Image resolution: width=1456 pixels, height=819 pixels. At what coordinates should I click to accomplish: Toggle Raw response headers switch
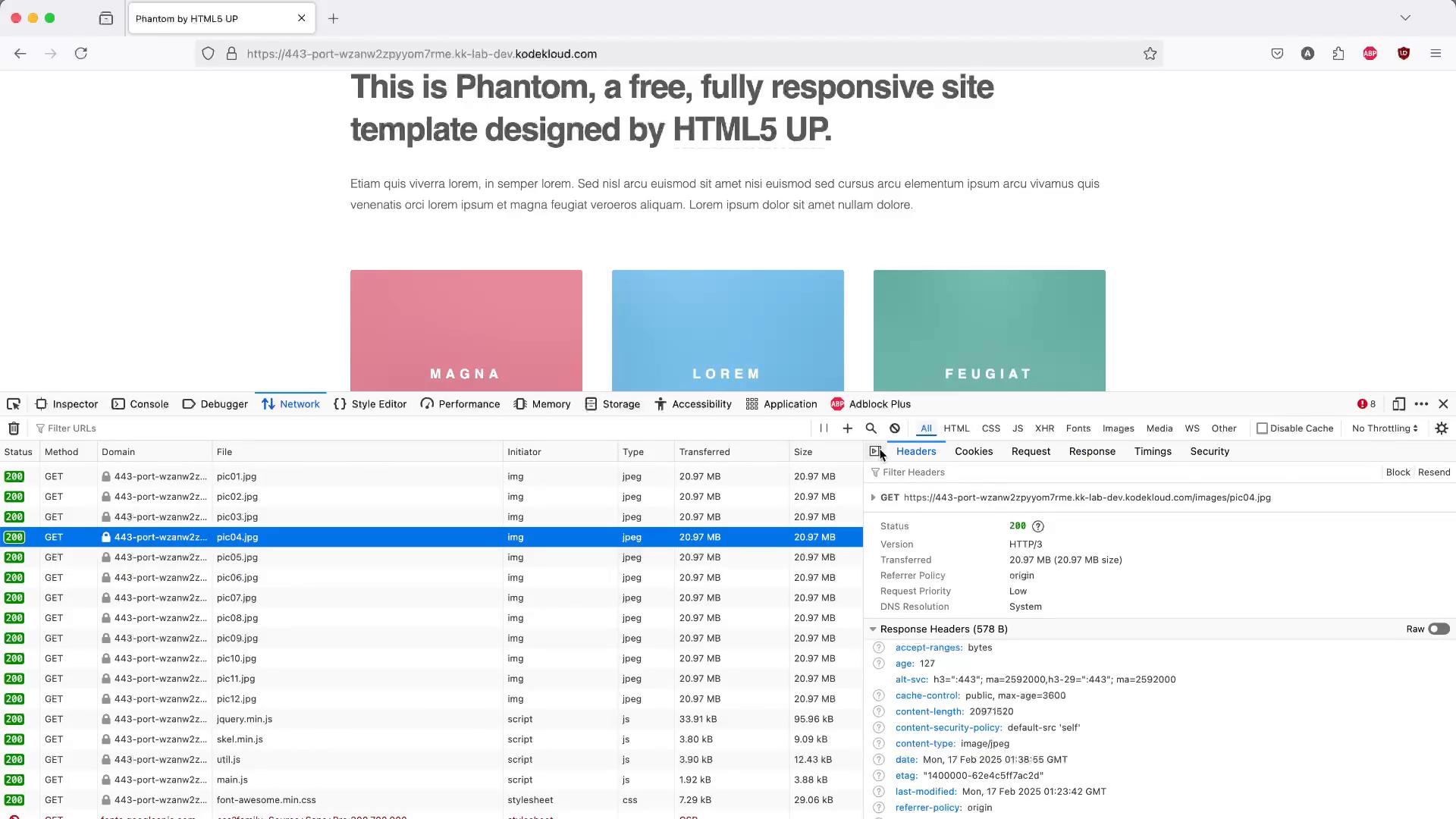coord(1439,629)
